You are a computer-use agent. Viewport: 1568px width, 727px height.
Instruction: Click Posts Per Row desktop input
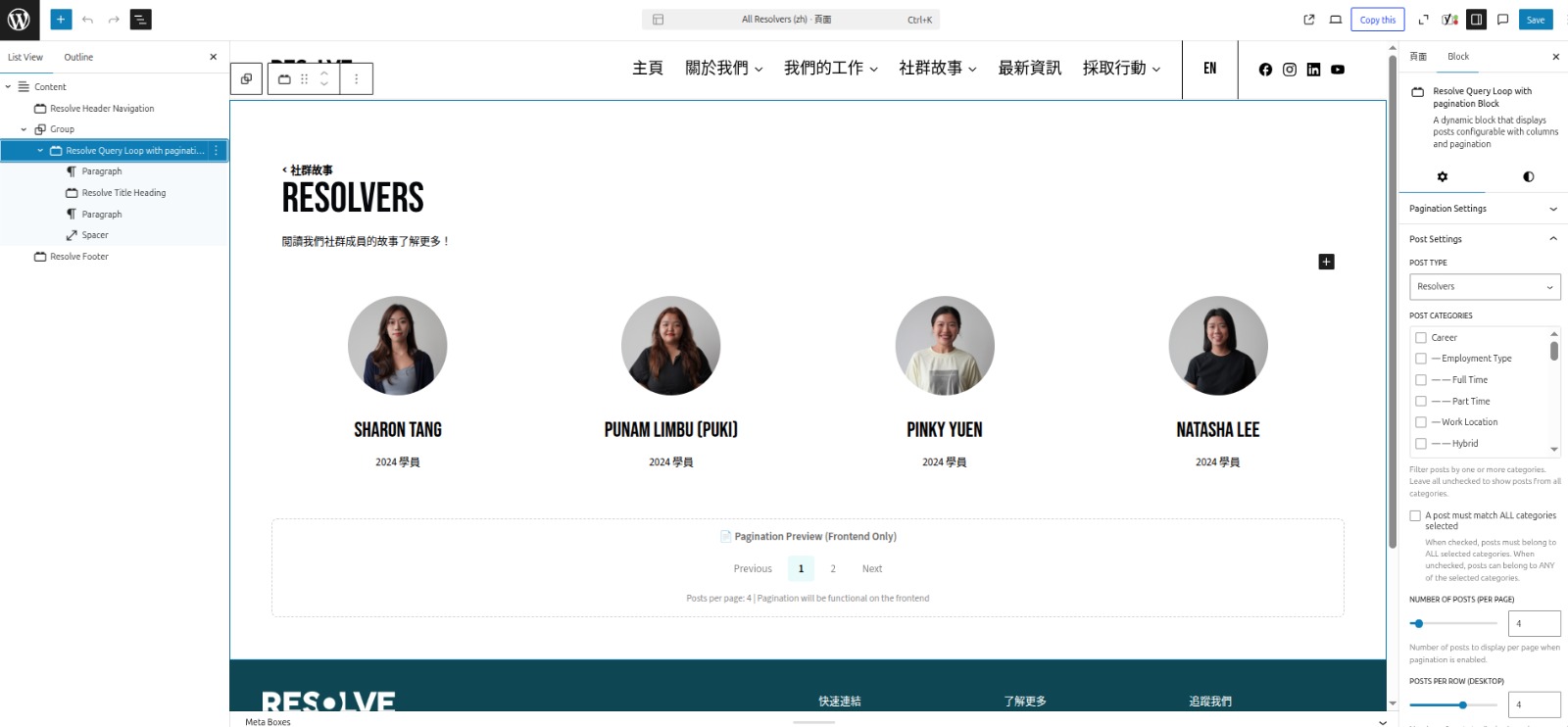pos(1534,704)
